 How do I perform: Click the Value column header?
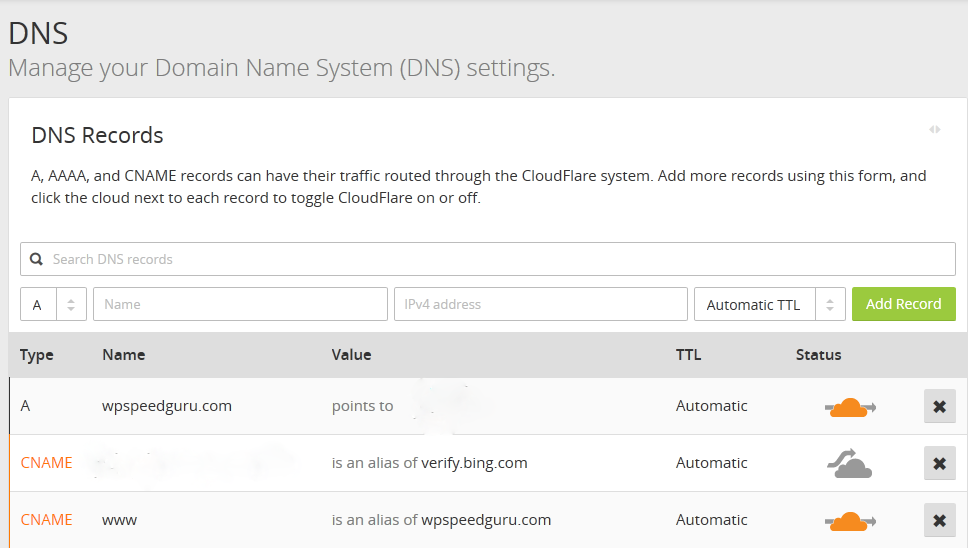point(351,355)
